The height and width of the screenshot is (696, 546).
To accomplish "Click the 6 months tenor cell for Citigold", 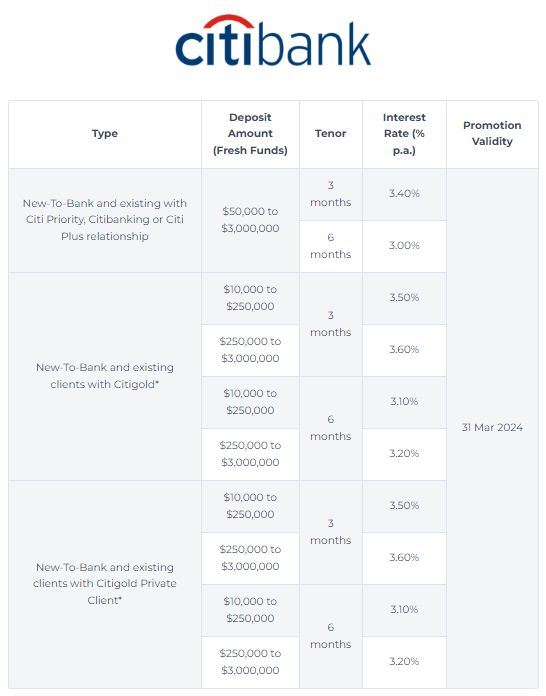I will 331,428.
